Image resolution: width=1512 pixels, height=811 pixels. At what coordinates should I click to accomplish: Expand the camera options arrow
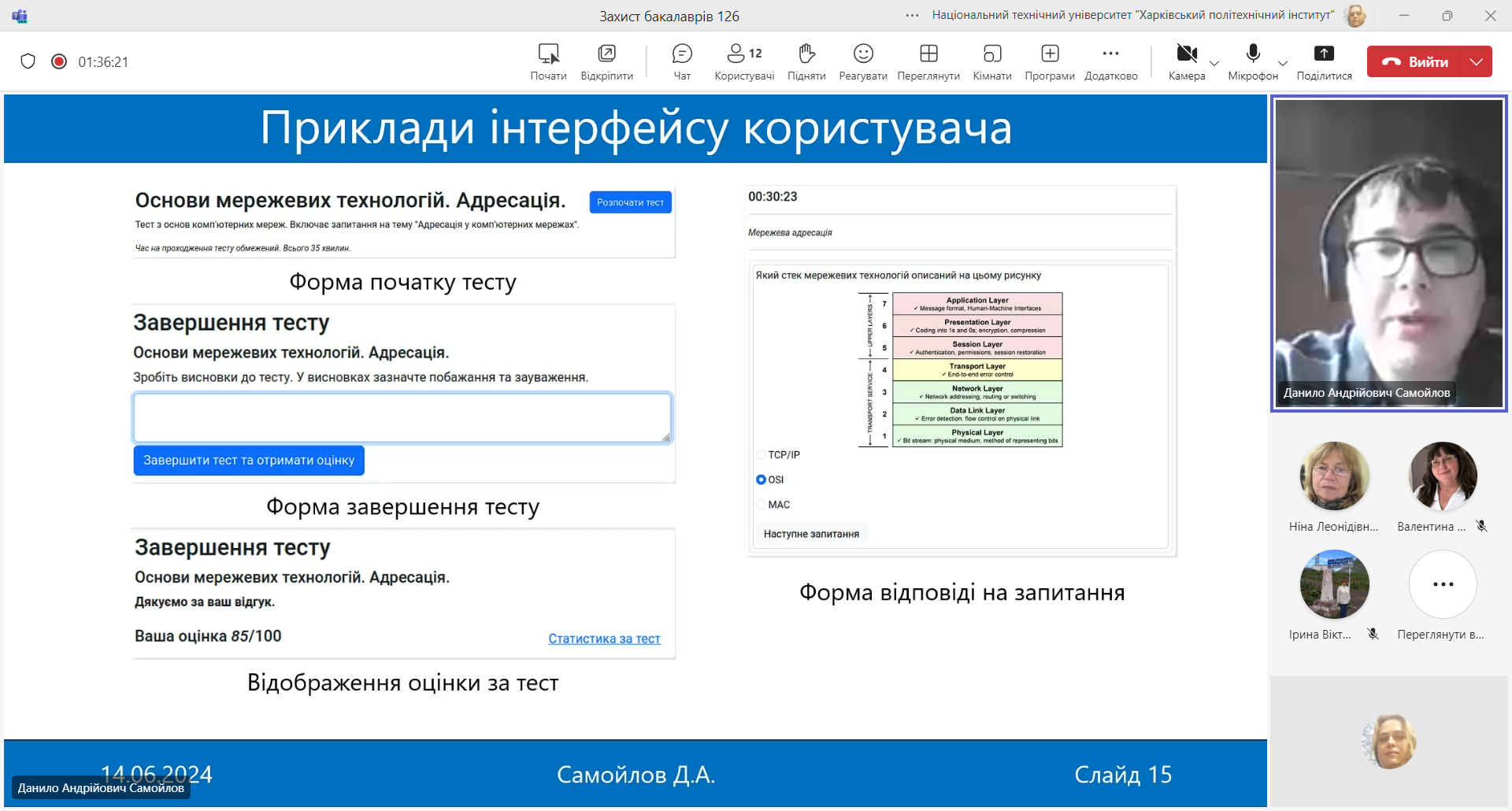pos(1214,63)
